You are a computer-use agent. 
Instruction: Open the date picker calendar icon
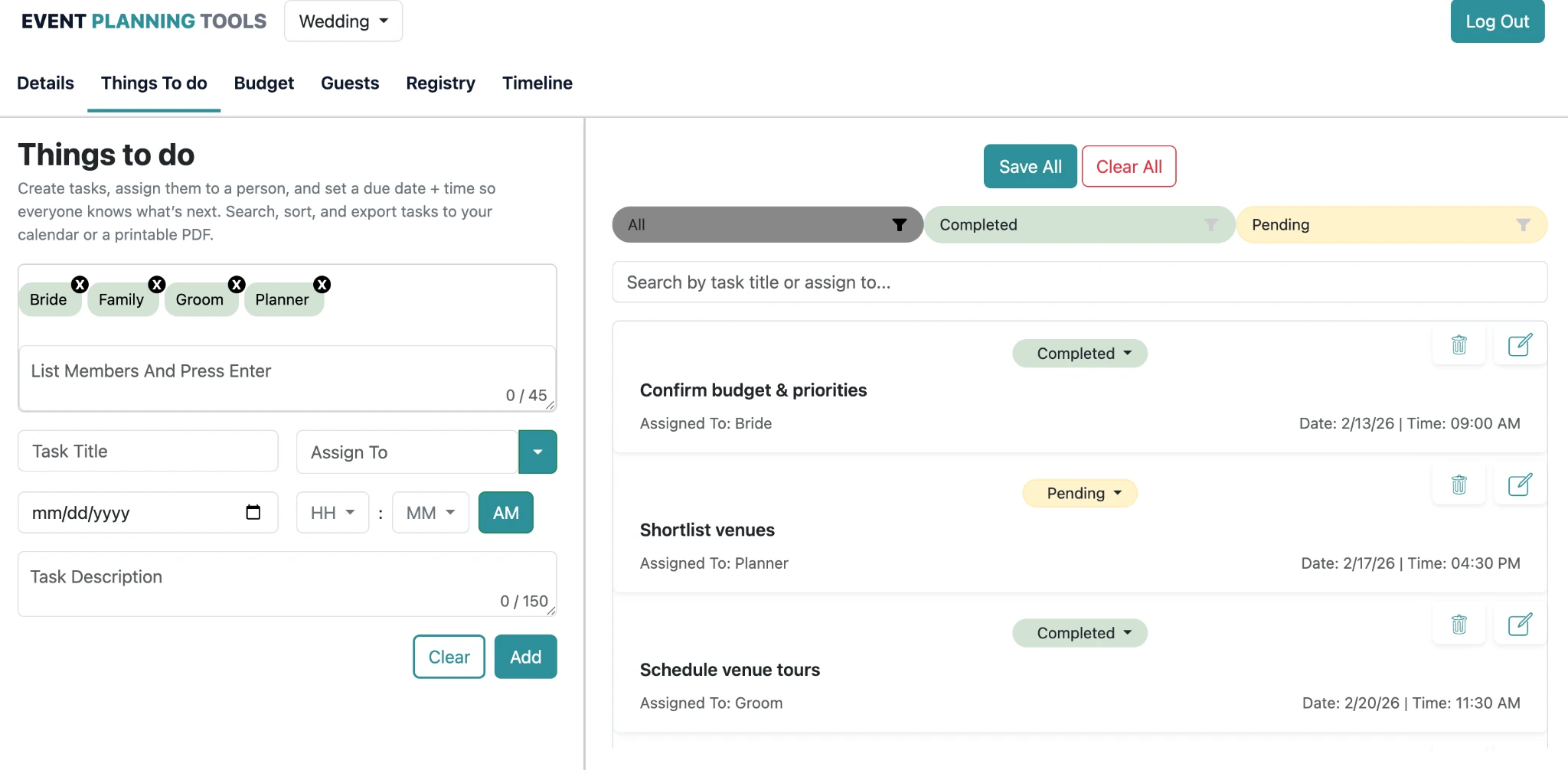click(x=253, y=513)
